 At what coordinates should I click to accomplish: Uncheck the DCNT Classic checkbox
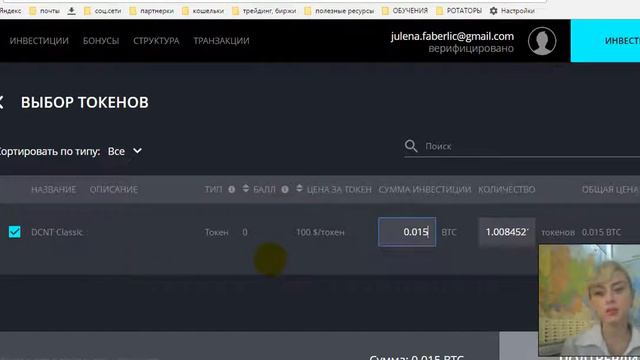point(15,232)
